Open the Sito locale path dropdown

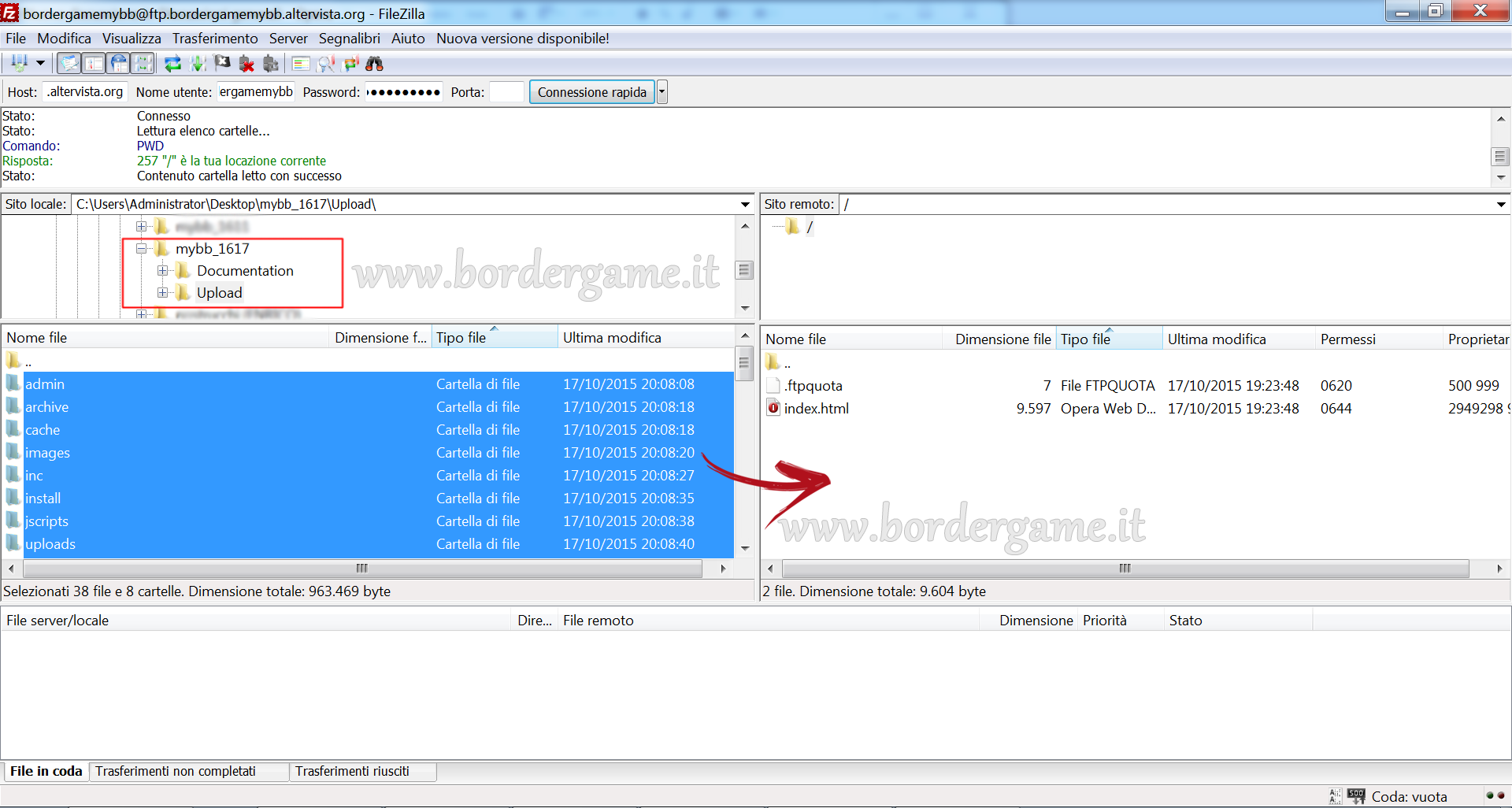point(745,205)
